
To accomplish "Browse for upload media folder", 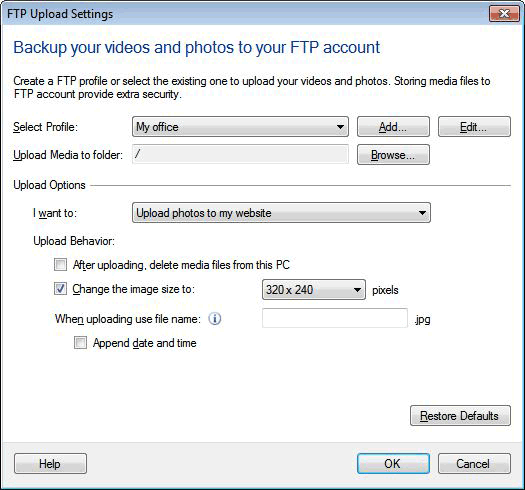I will [393, 155].
